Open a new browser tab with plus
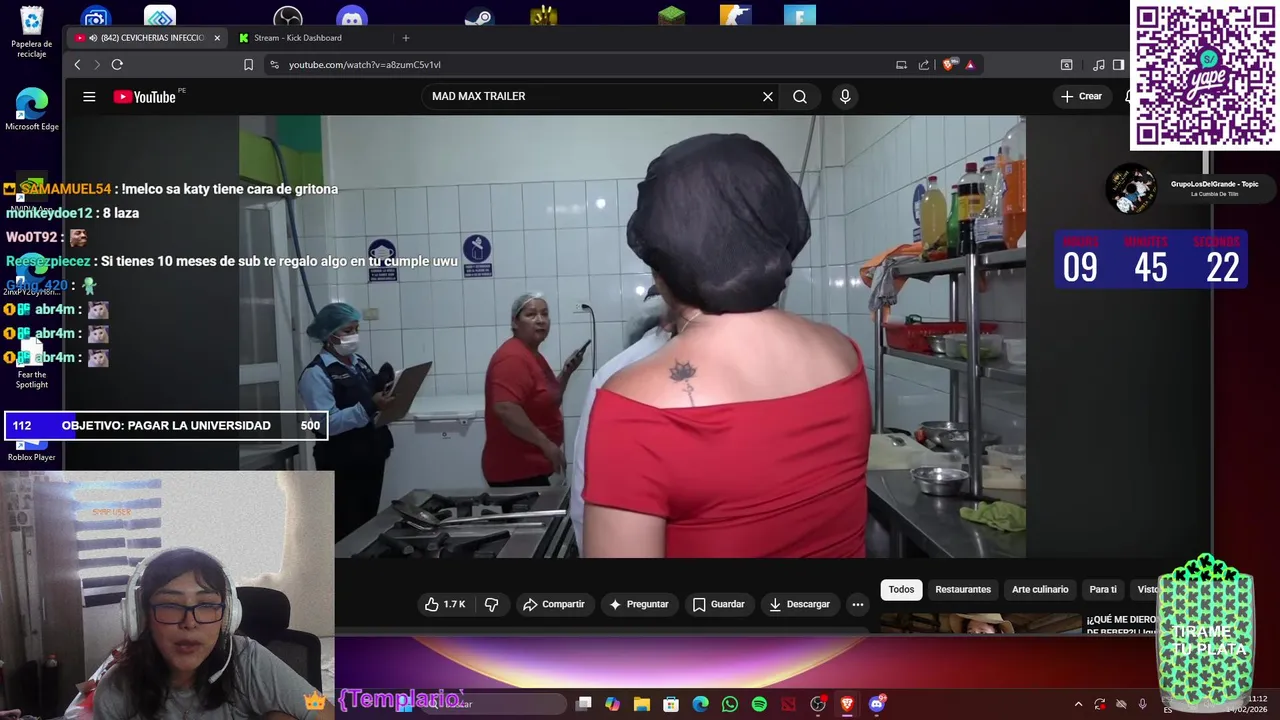1280x720 pixels. click(x=406, y=38)
